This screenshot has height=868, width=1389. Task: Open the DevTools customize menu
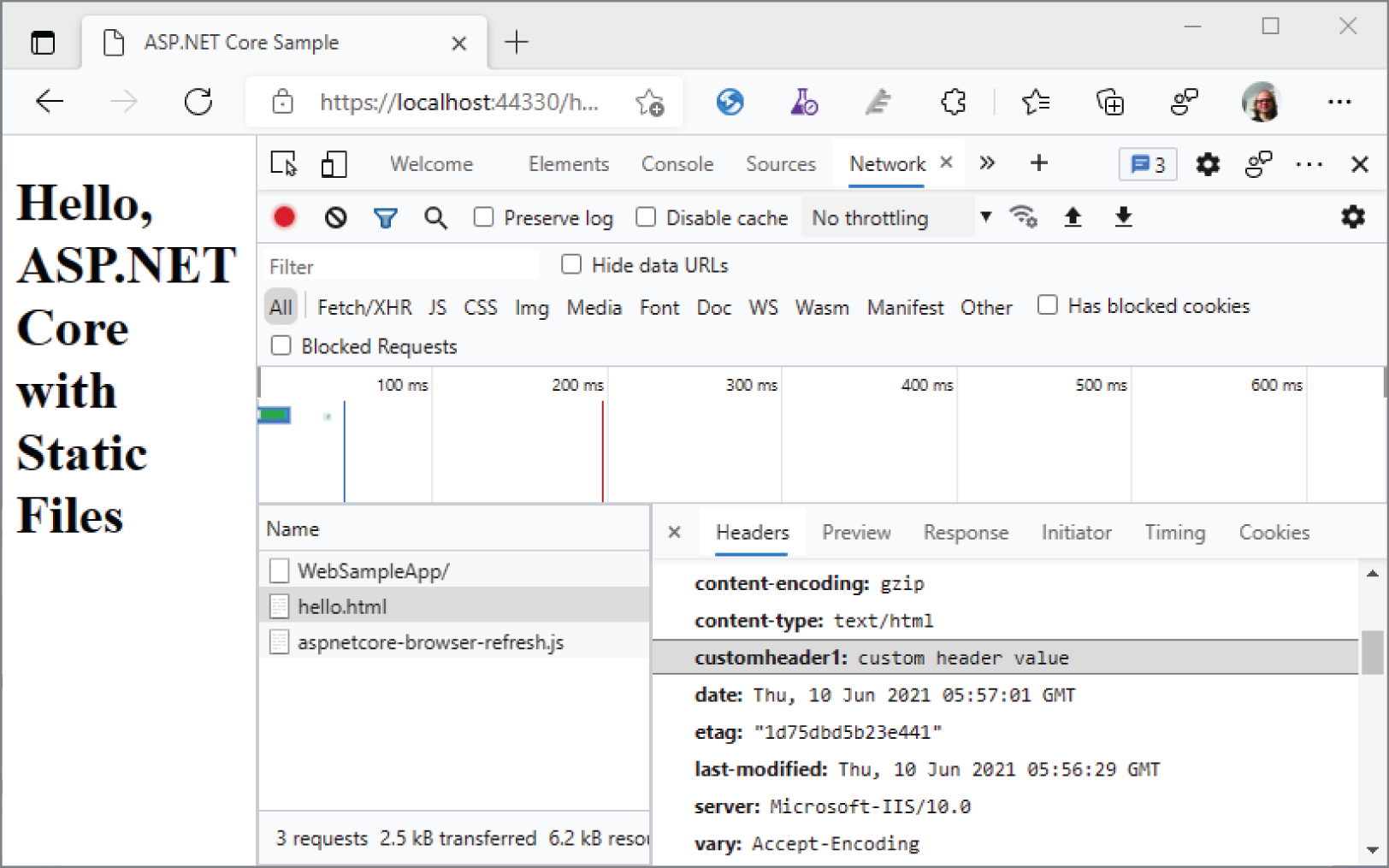coord(1309,163)
